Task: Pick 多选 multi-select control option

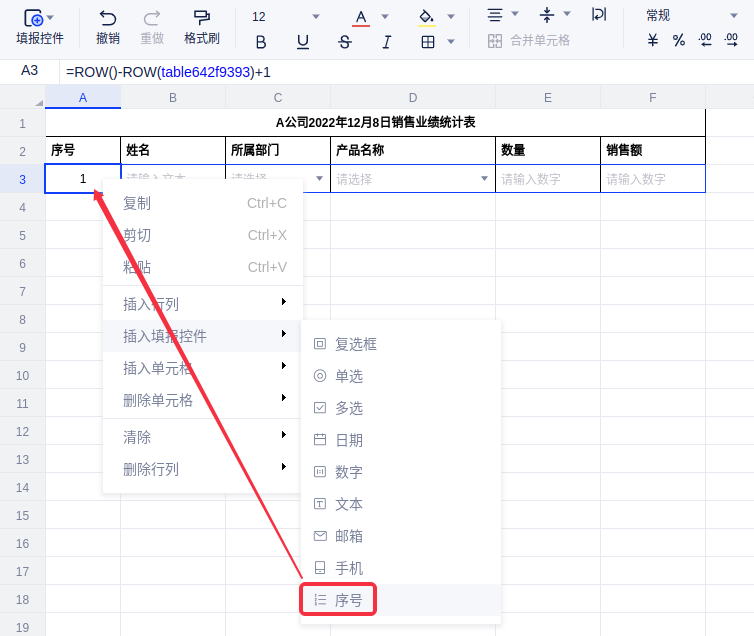Action: [x=349, y=408]
